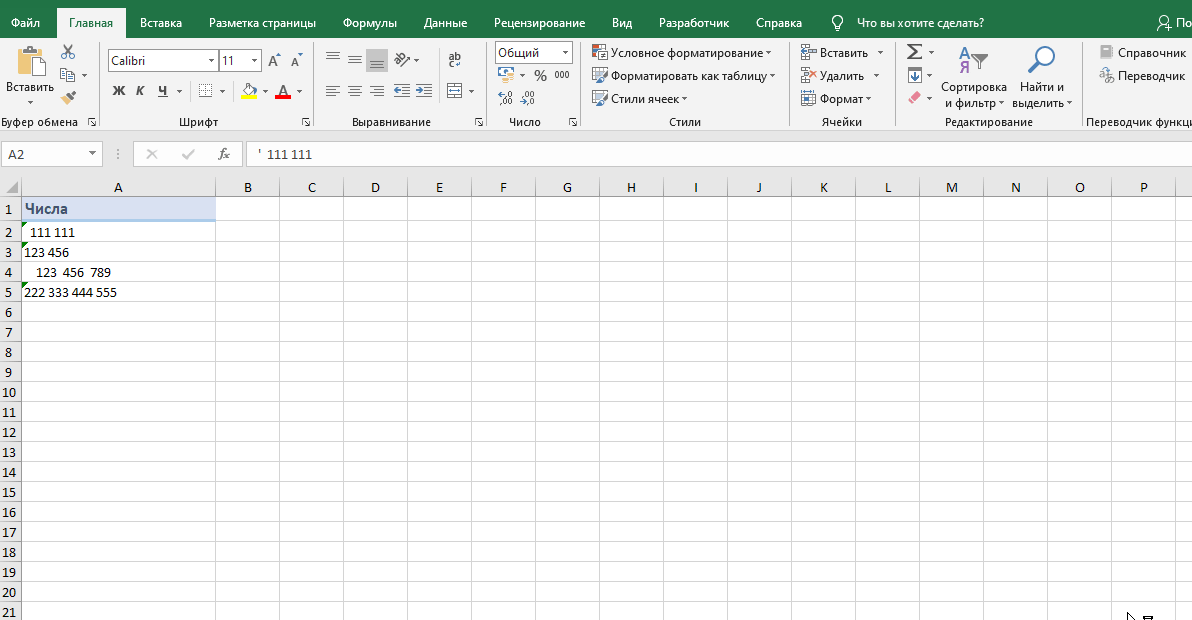Click the Найти и выделить button

(x=1041, y=78)
